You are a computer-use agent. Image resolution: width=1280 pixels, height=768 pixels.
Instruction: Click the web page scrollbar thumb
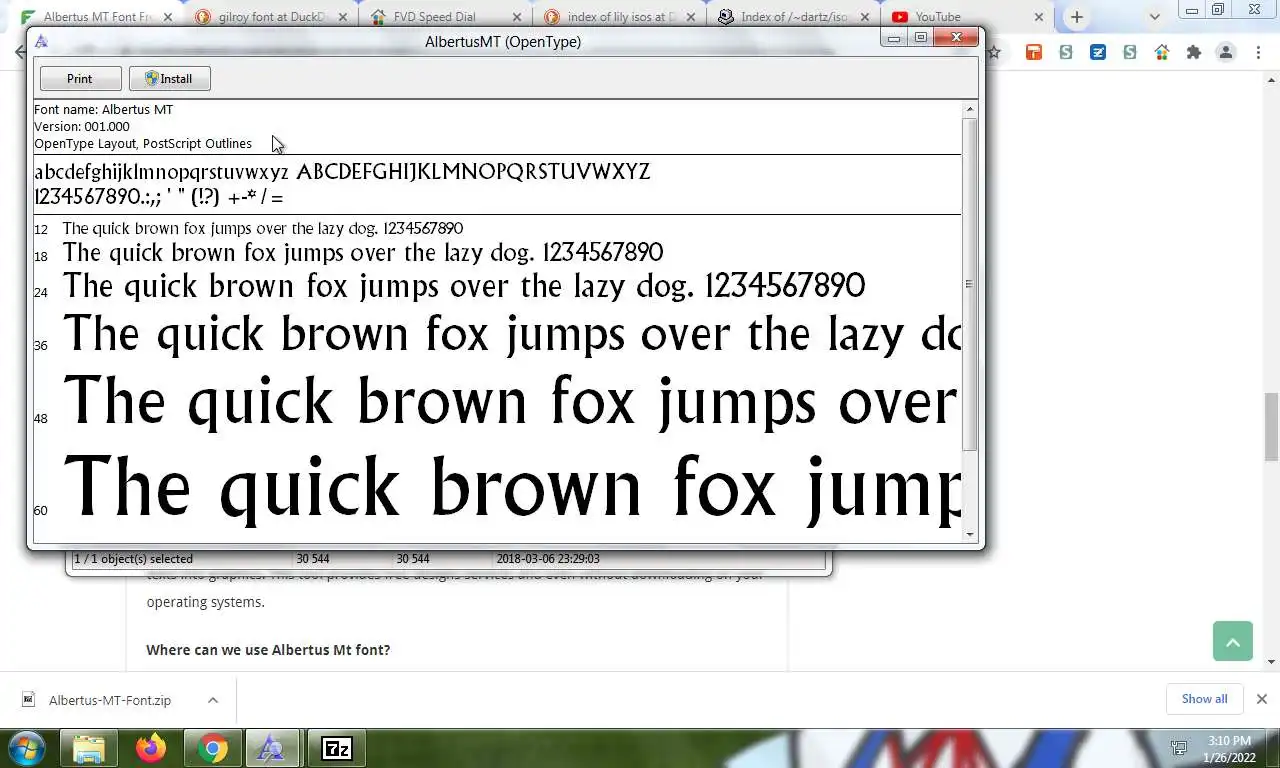click(1272, 427)
